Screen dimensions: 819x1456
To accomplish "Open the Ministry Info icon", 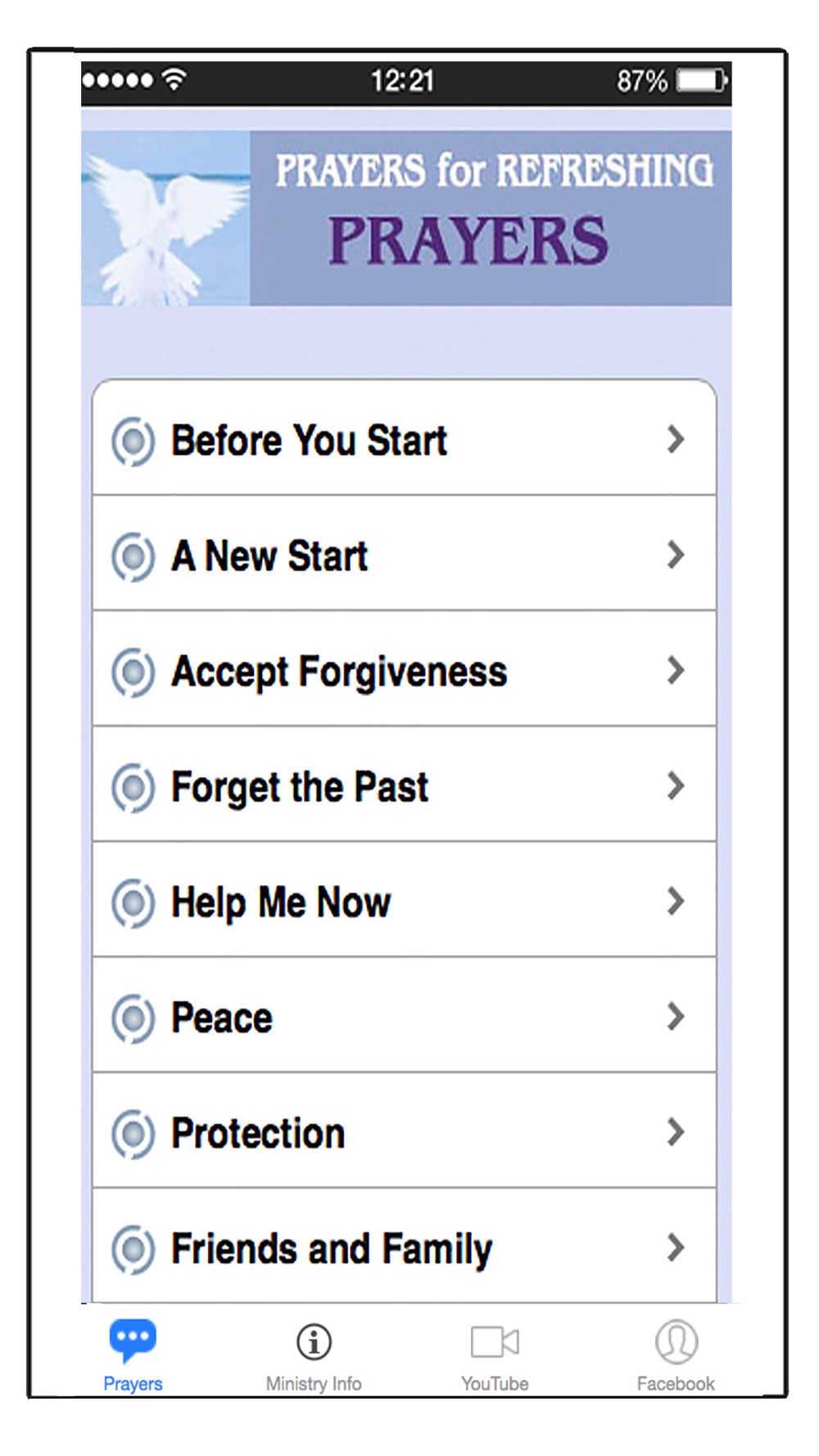I will [x=314, y=1341].
